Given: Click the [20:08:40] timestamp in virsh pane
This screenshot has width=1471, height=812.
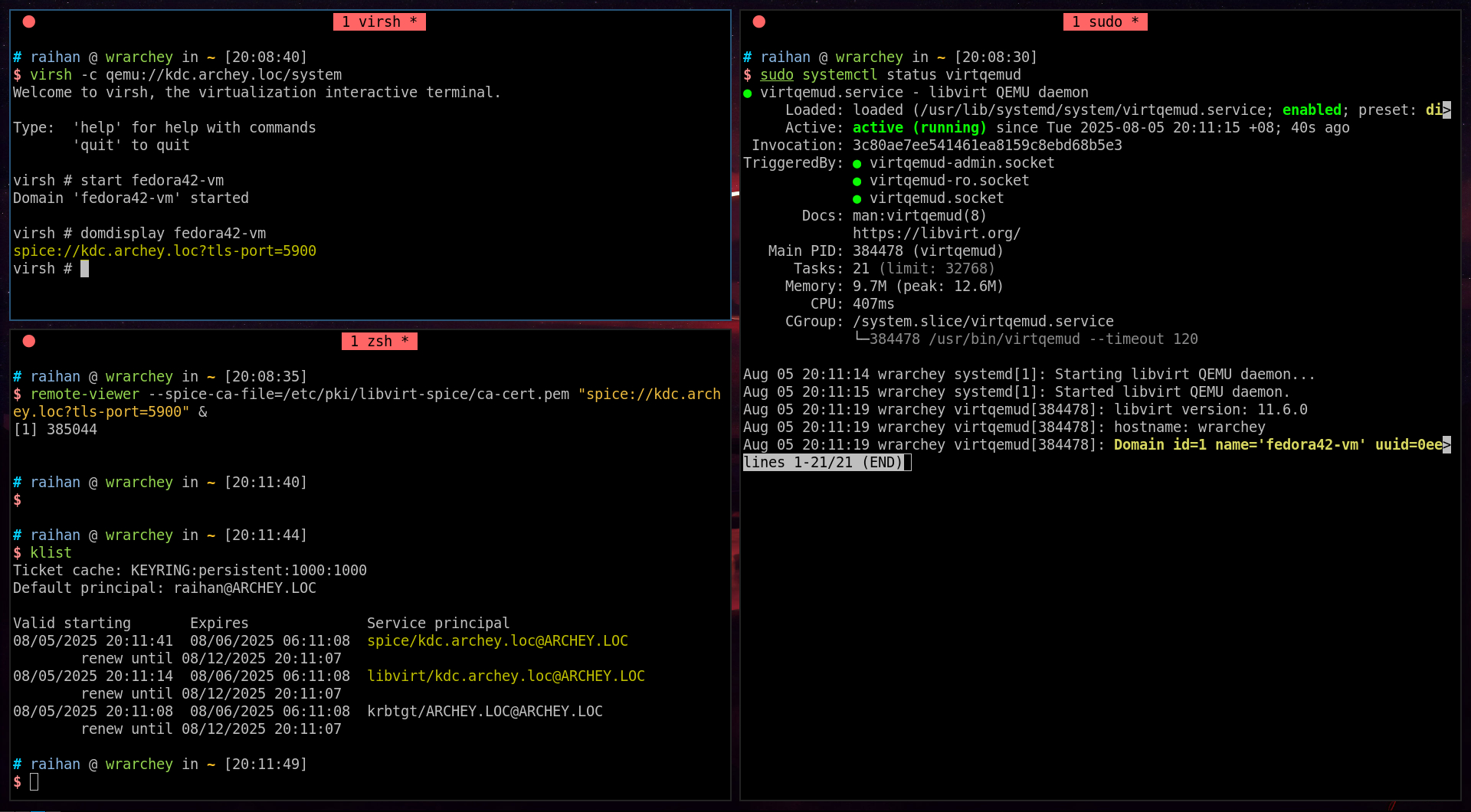Looking at the screenshot, I should coord(266,57).
